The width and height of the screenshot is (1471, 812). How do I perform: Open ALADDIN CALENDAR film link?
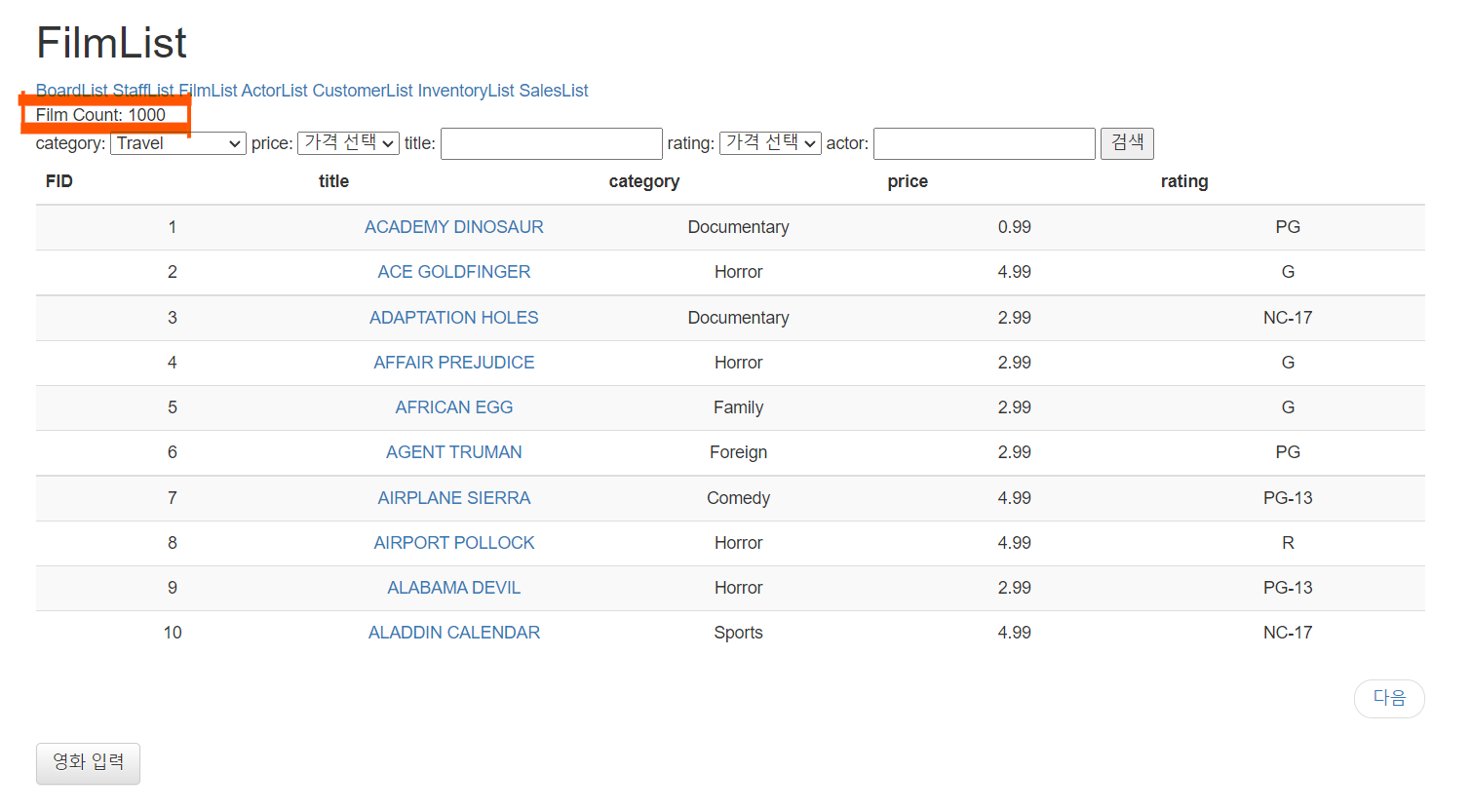point(454,633)
